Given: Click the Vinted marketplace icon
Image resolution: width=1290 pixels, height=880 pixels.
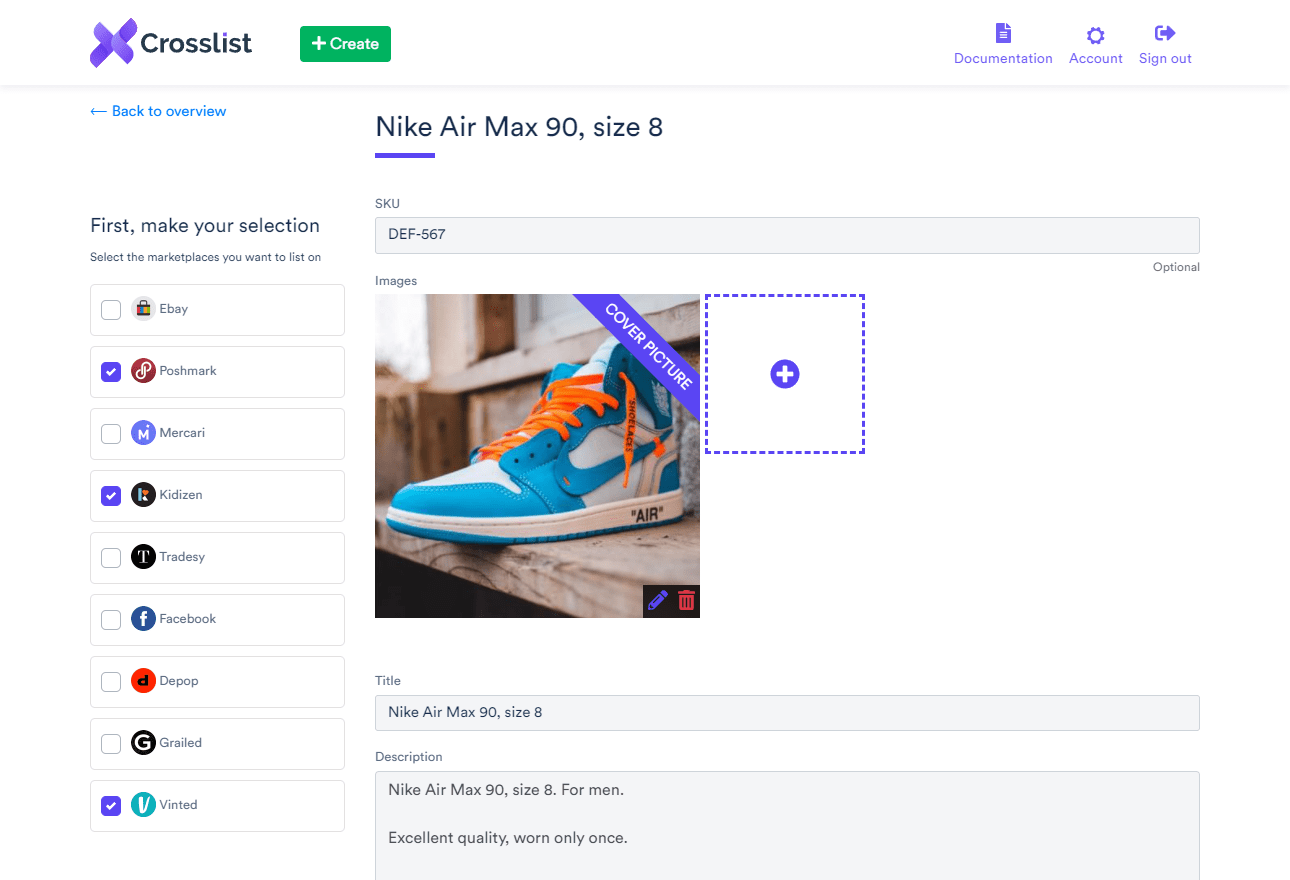Looking at the screenshot, I should click(143, 805).
